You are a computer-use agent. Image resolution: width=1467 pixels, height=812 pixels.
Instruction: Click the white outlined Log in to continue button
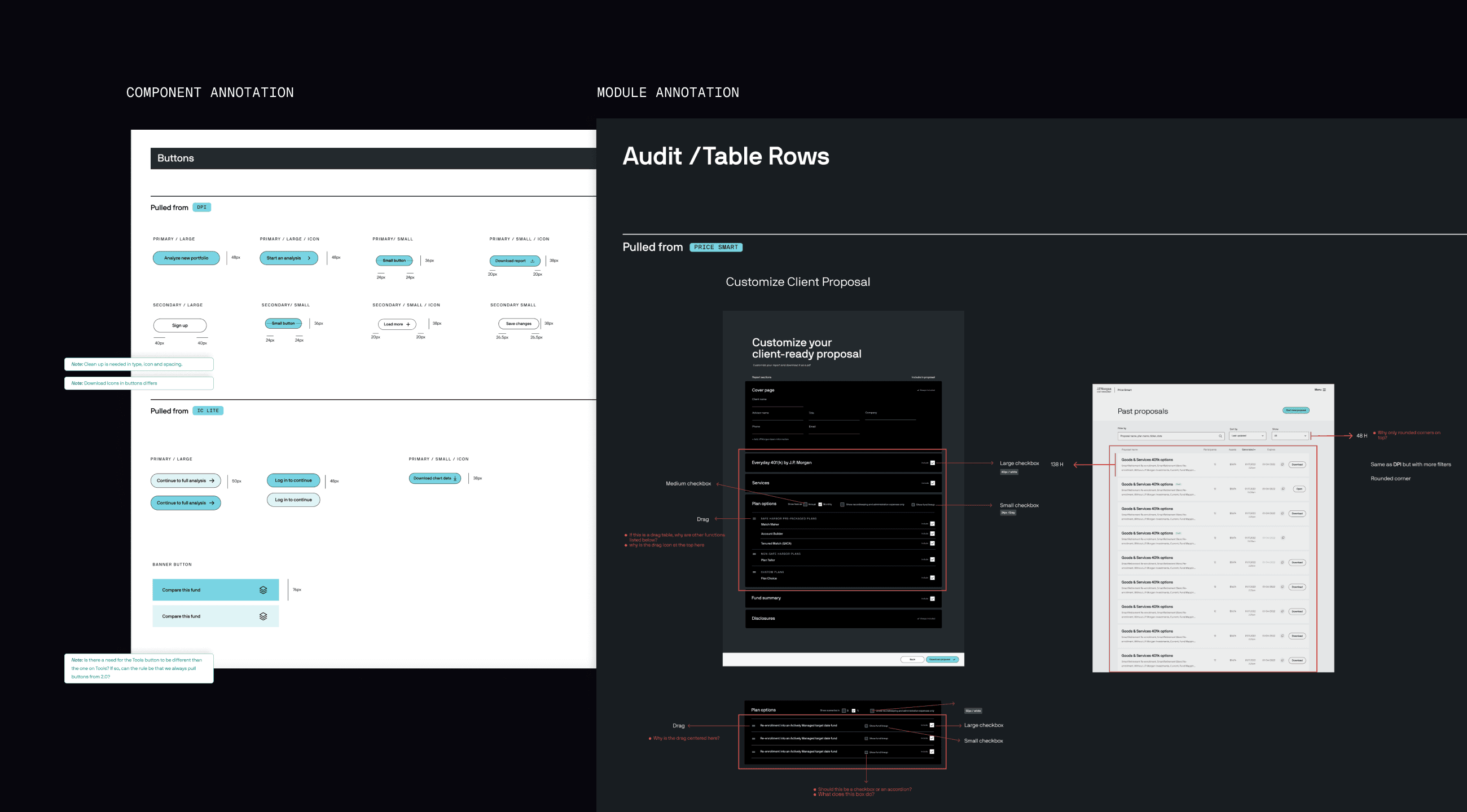coord(293,500)
